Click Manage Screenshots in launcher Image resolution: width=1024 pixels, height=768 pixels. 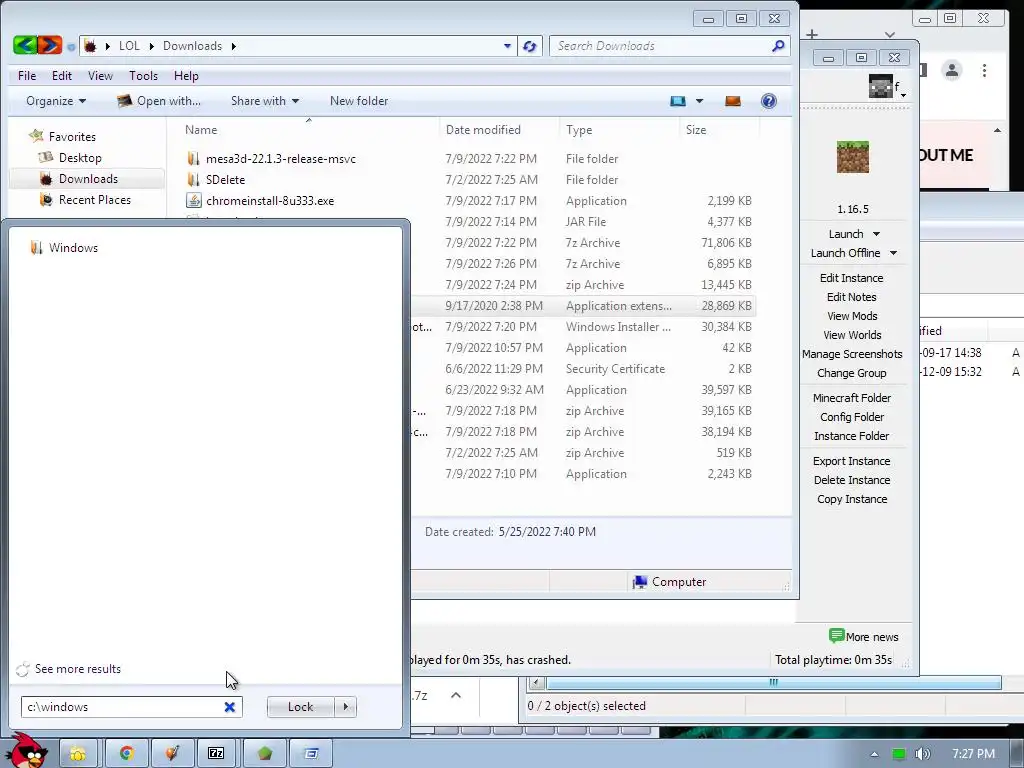pyautogui.click(x=852, y=354)
